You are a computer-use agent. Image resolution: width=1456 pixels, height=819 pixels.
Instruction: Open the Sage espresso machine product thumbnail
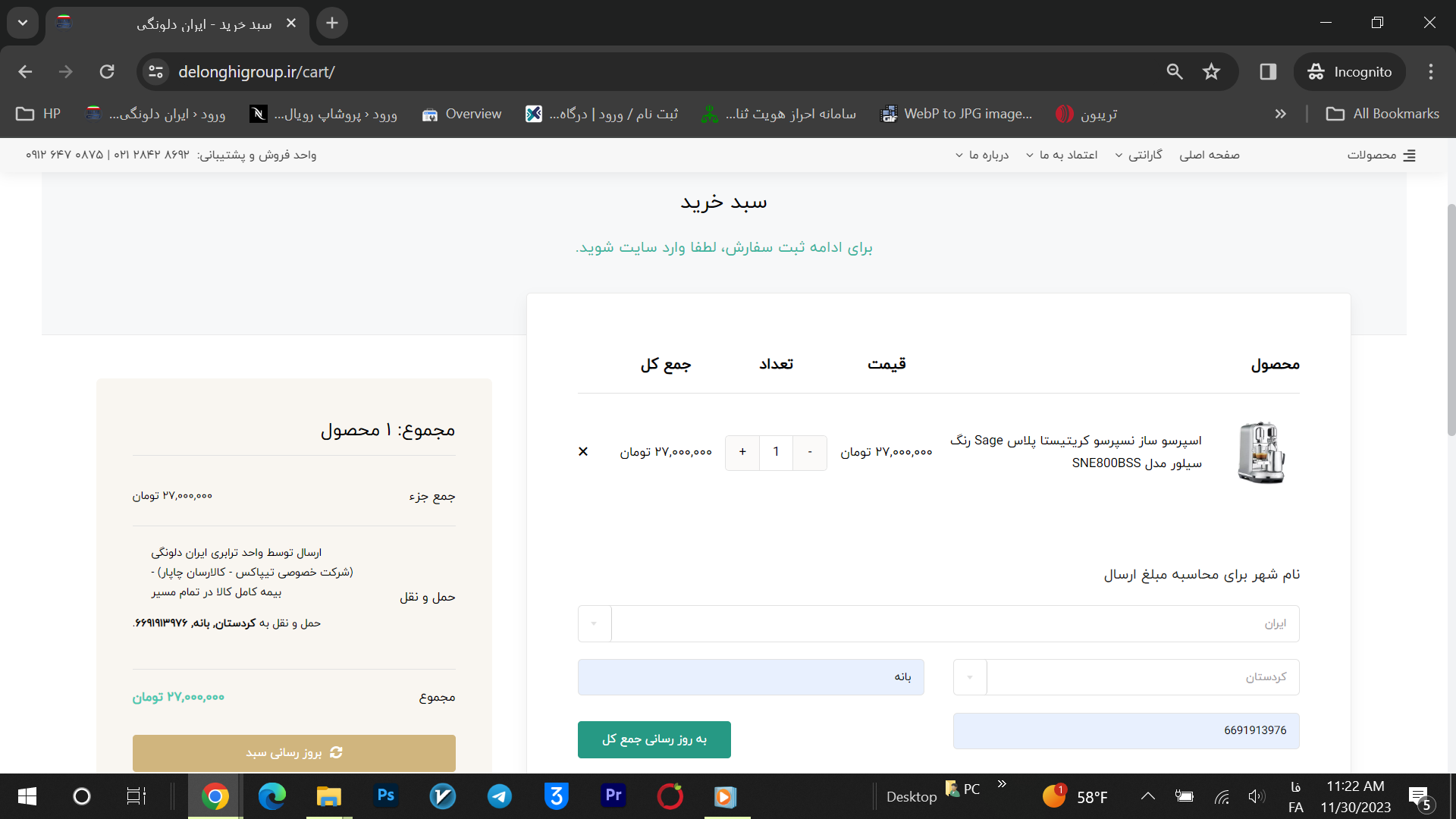[1261, 453]
